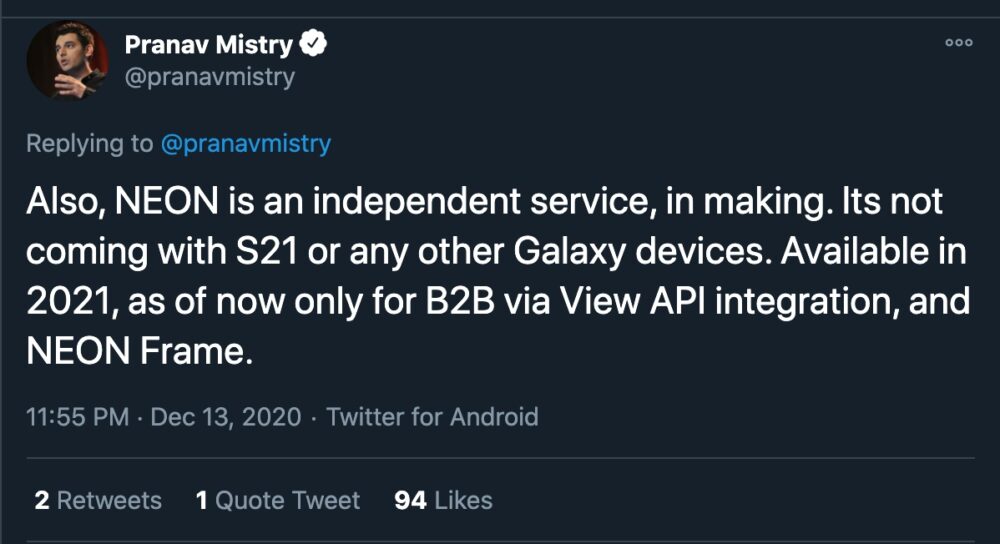Click the Dec 13, 2020 date

225,416
